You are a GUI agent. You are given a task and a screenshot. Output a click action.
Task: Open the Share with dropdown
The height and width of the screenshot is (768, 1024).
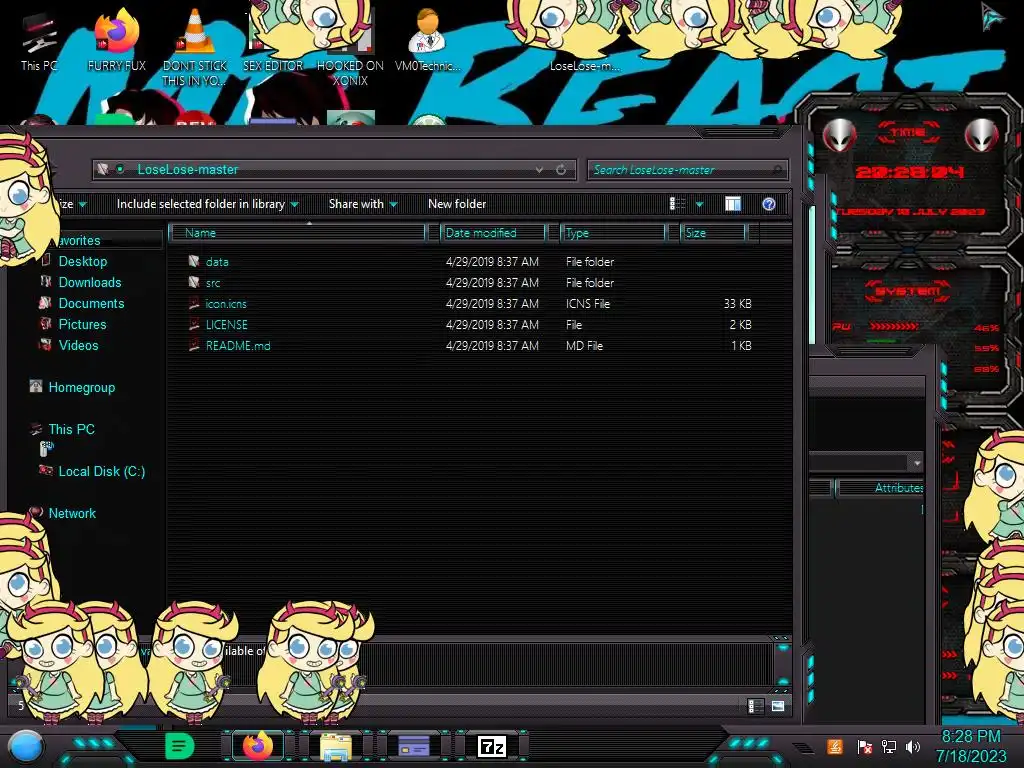363,204
